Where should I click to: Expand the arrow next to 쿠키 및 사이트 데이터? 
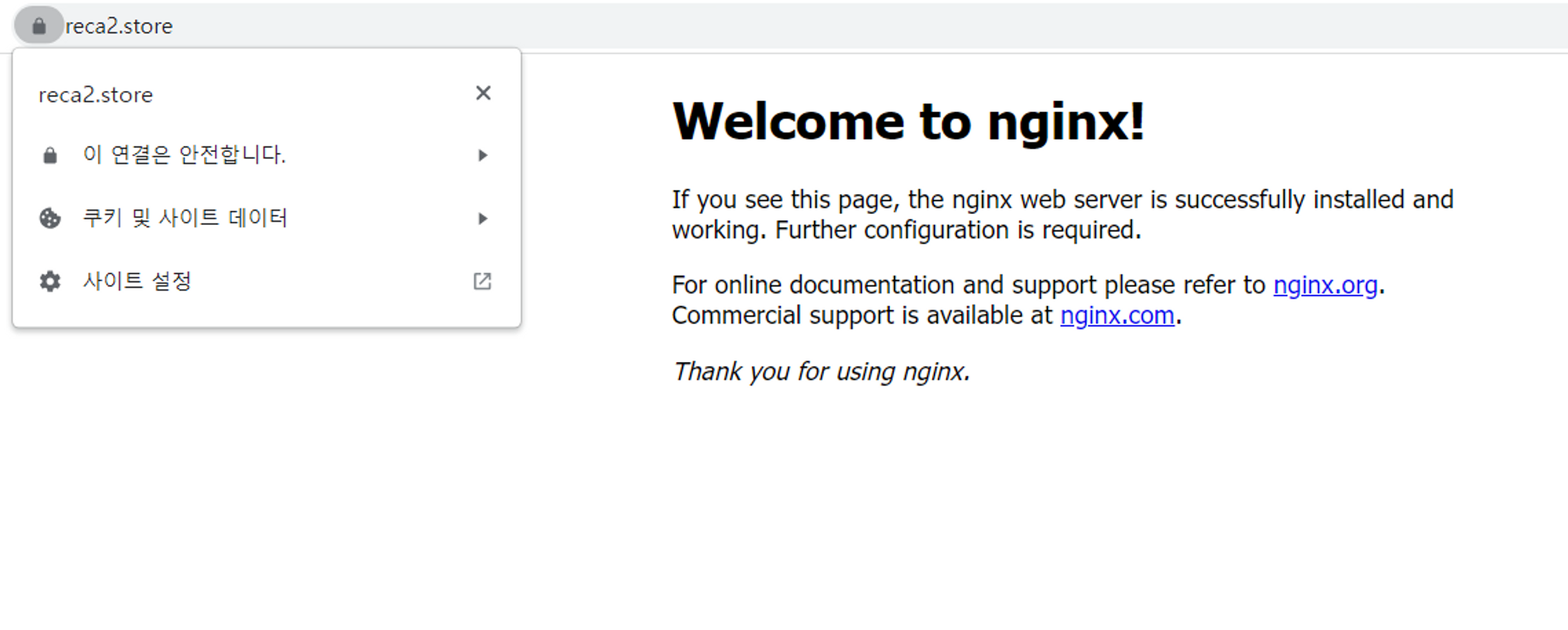coord(483,218)
